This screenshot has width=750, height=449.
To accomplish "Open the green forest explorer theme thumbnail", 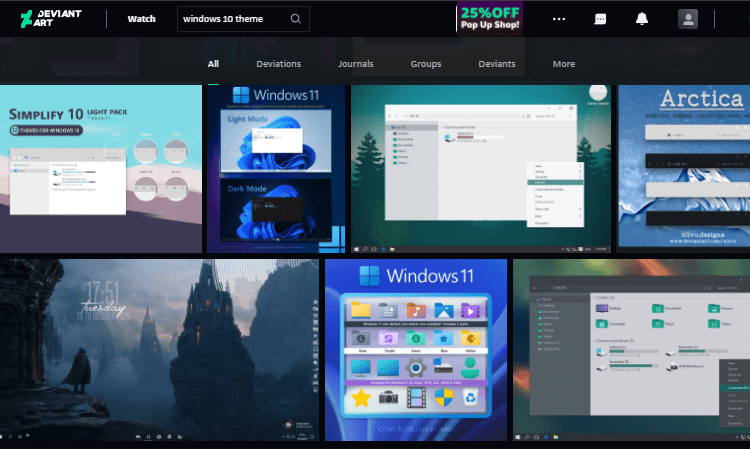I will (x=481, y=169).
